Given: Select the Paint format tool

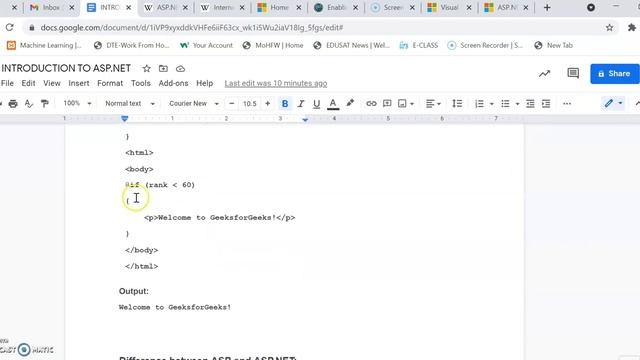Looking at the screenshot, I should [x=44, y=104].
